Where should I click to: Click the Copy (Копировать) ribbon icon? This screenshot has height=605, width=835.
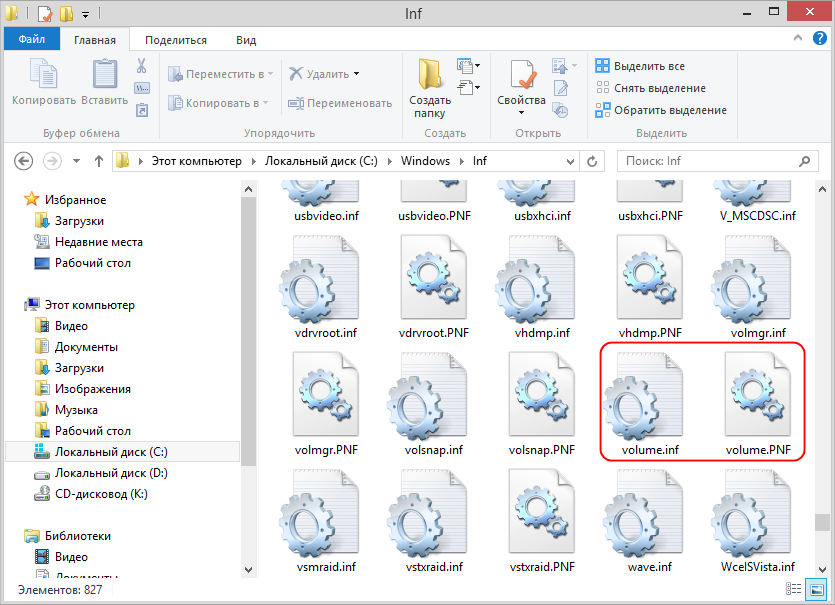44,74
